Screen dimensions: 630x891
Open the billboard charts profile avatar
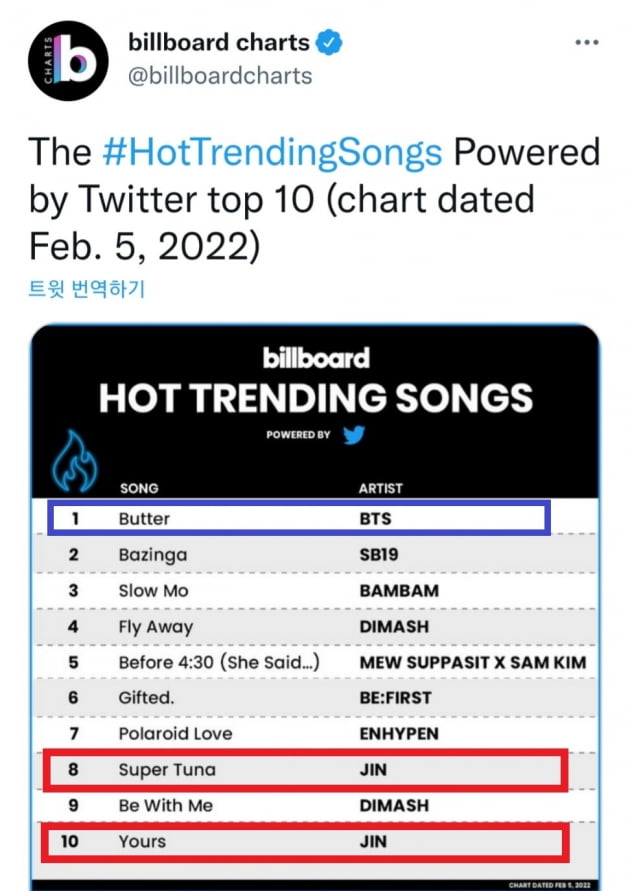coord(68,61)
